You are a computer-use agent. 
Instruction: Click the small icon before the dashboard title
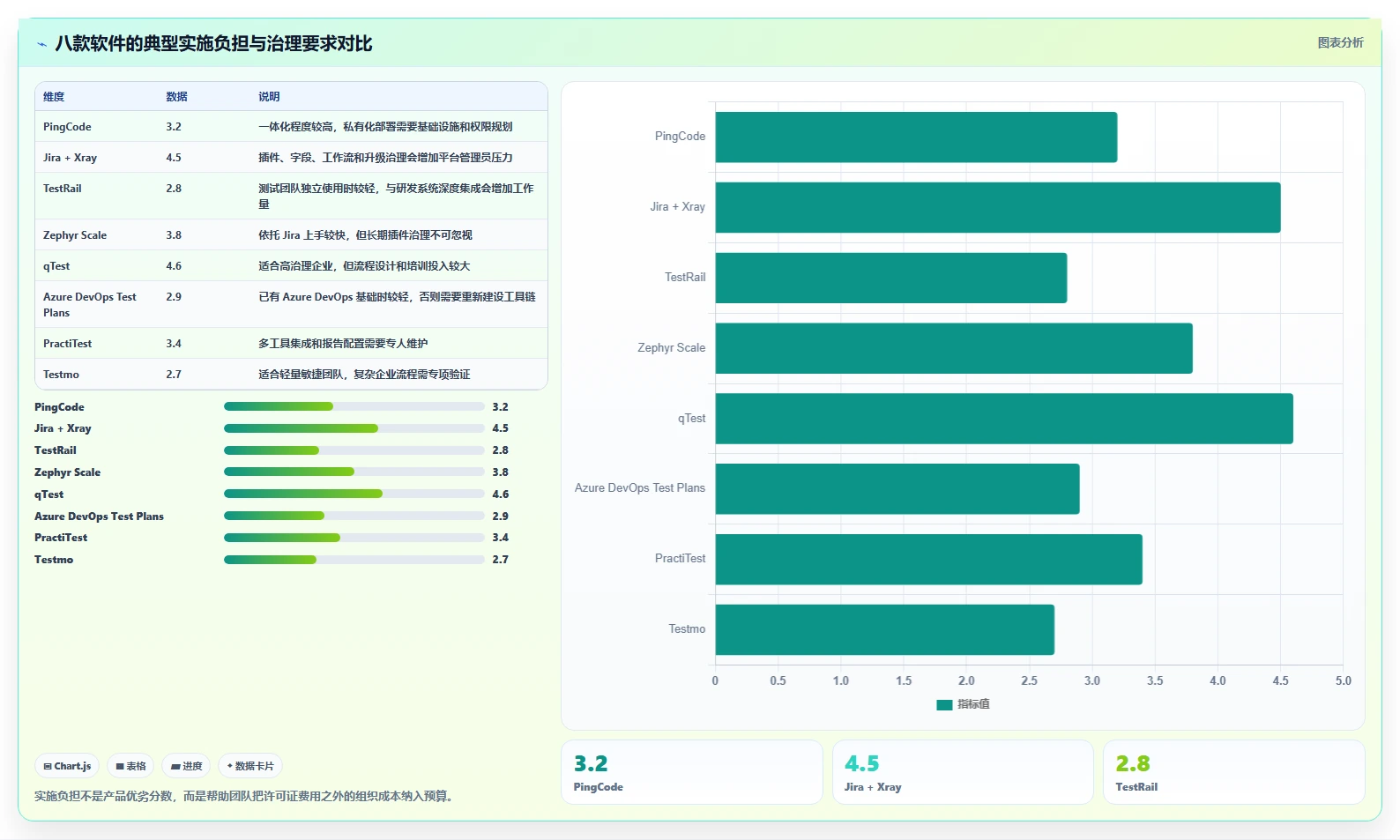[41, 44]
